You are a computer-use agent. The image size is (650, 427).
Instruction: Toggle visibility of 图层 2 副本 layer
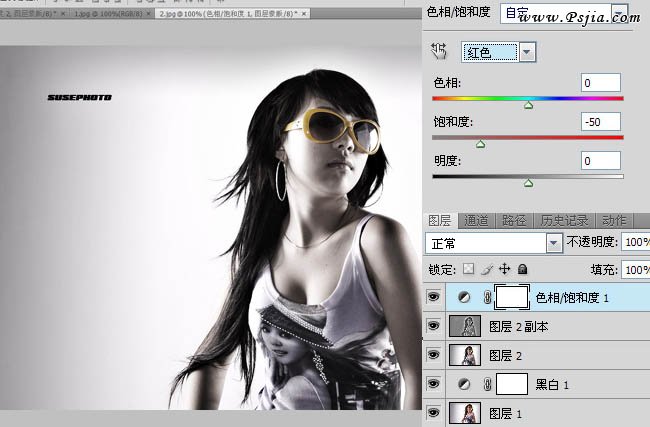(433, 326)
